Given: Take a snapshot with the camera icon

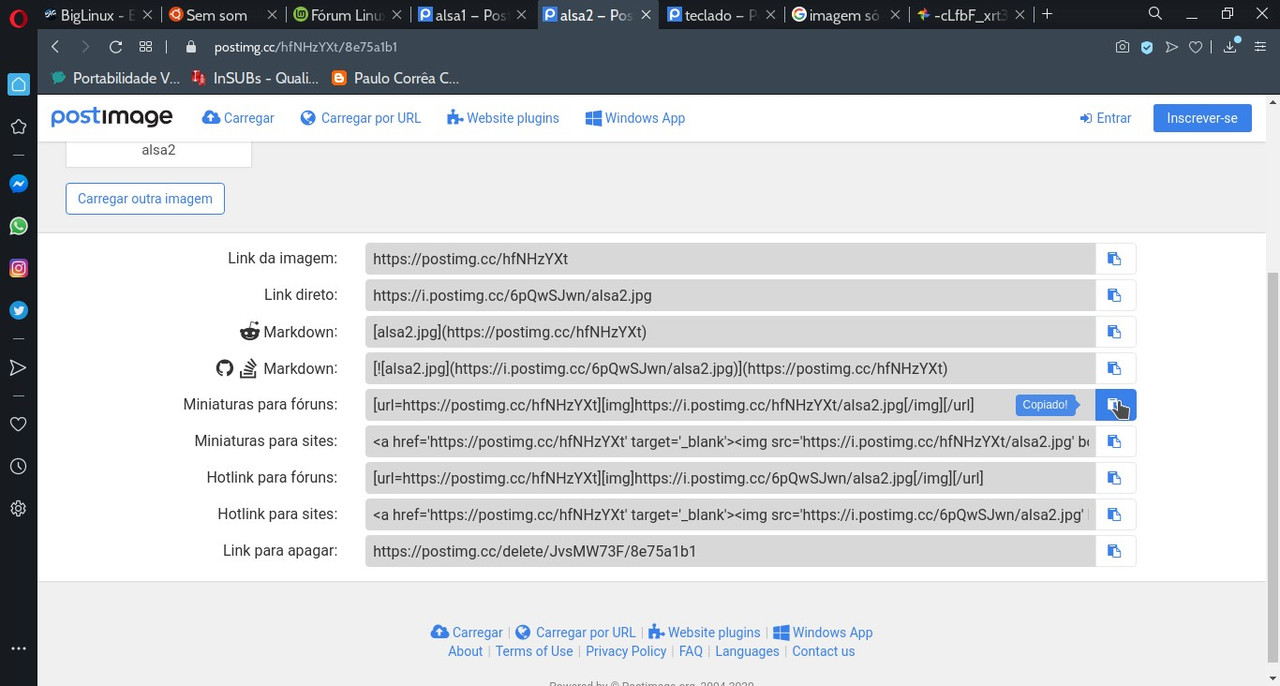Looking at the screenshot, I should point(1123,47).
